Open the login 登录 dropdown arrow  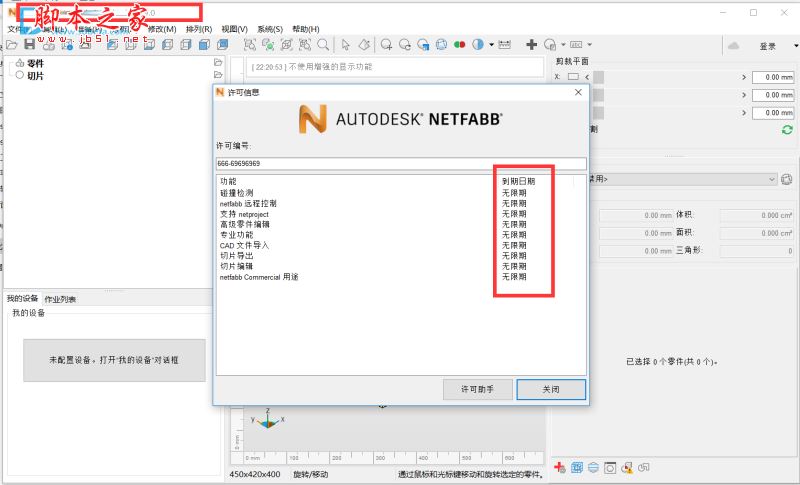tap(796, 46)
